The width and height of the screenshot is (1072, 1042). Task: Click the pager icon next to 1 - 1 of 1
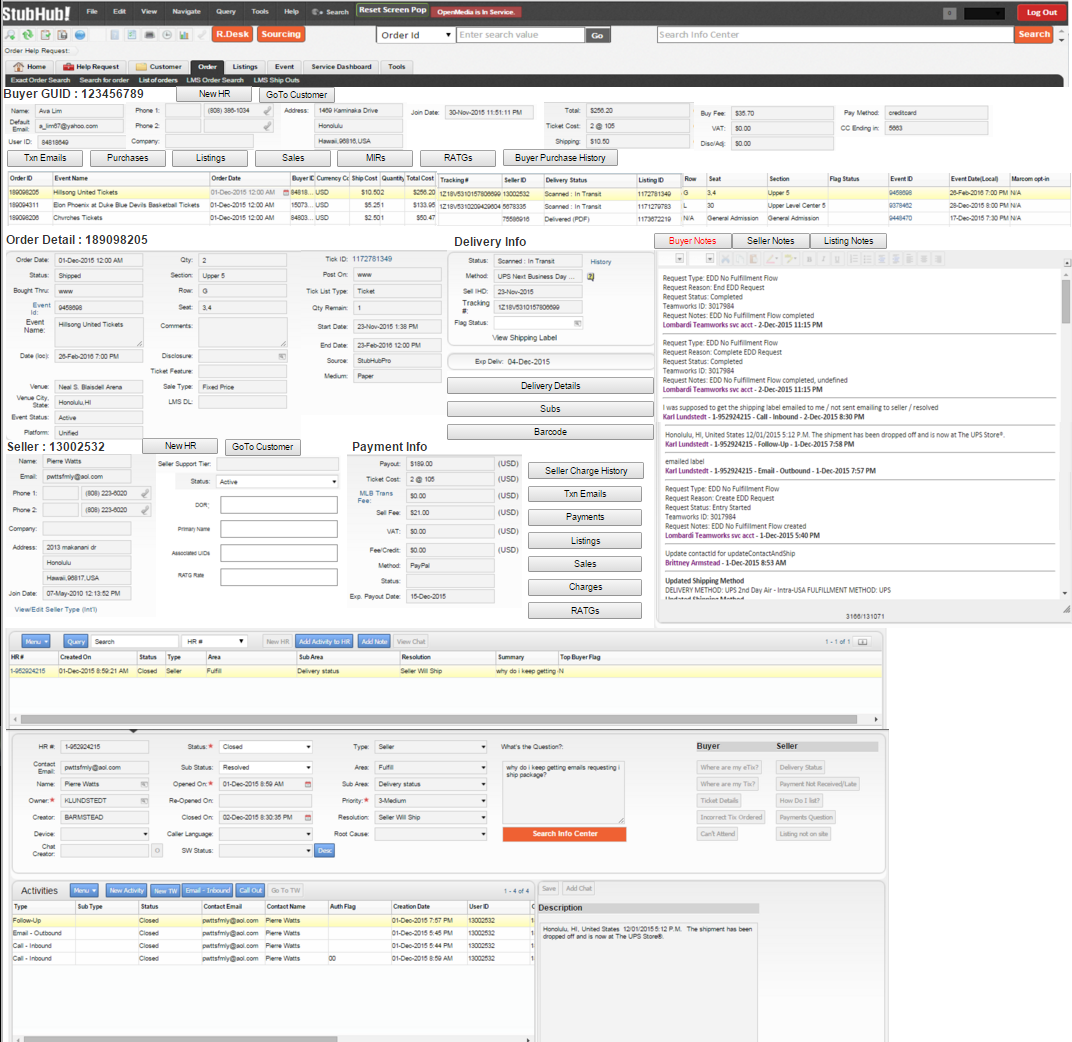[x=863, y=641]
